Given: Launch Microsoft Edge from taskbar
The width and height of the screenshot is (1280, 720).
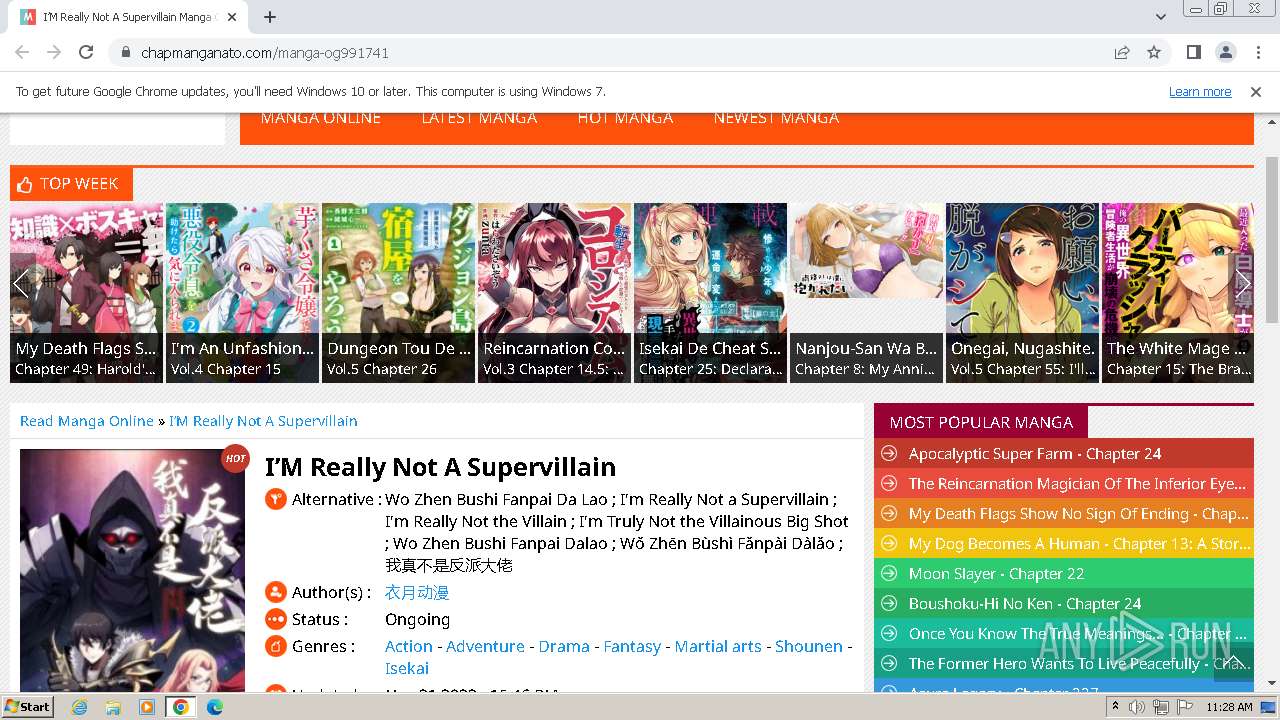Looking at the screenshot, I should 214,707.
